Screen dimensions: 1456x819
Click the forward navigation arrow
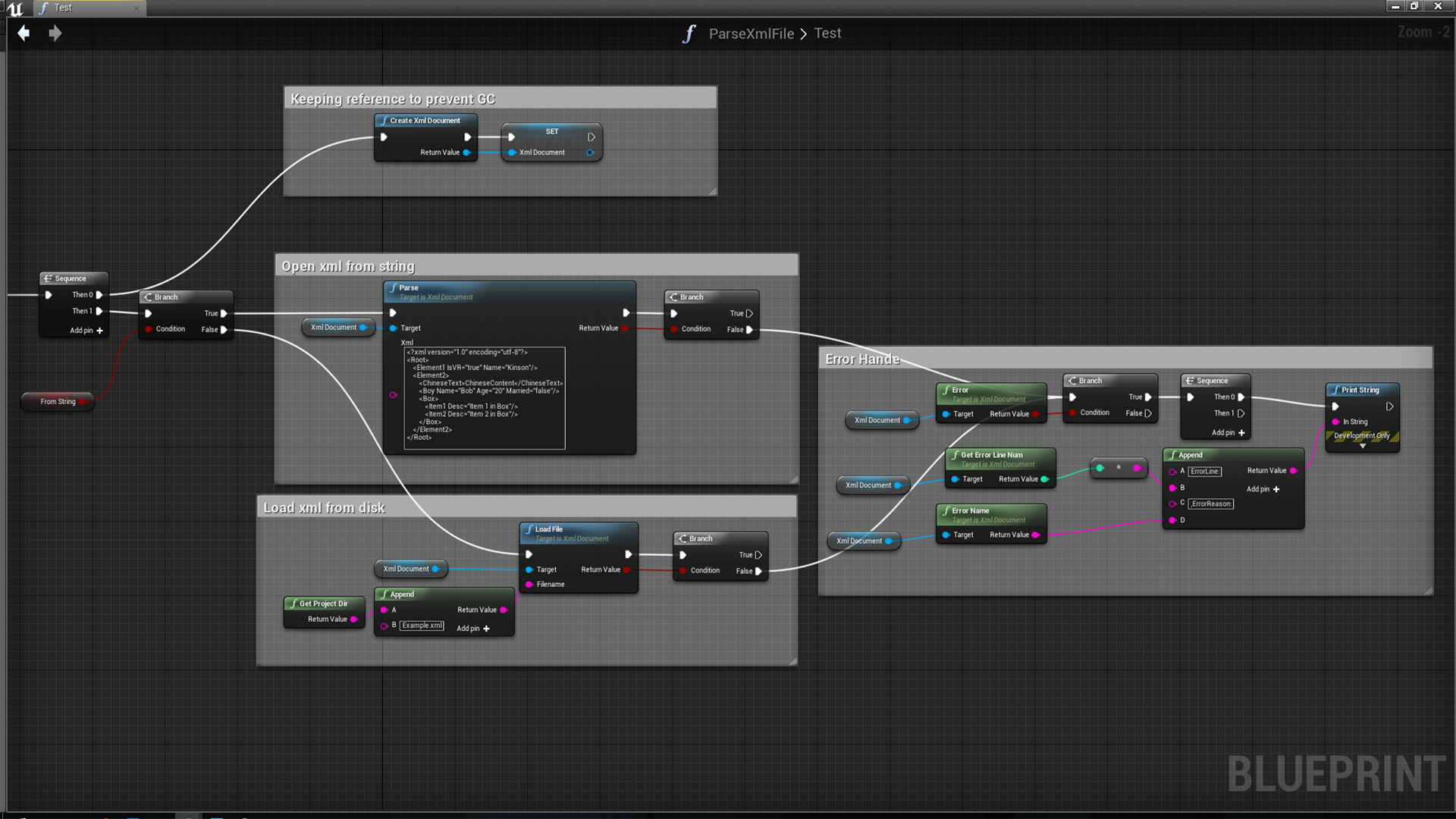point(55,33)
